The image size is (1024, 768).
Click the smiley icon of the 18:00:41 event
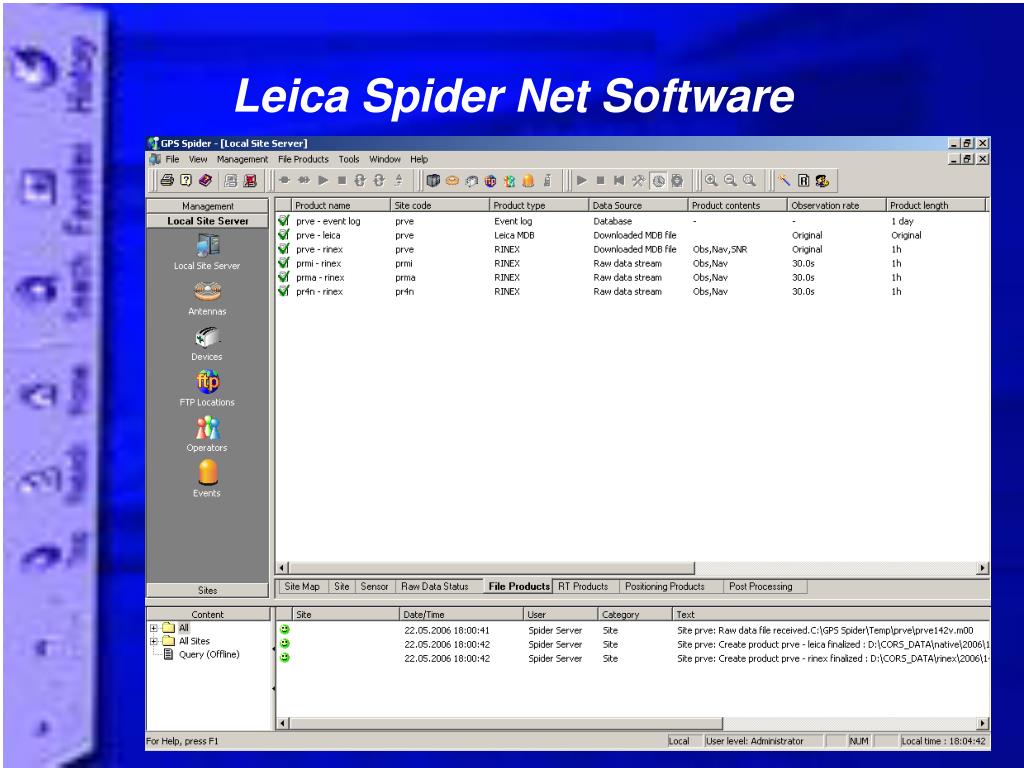[285, 630]
